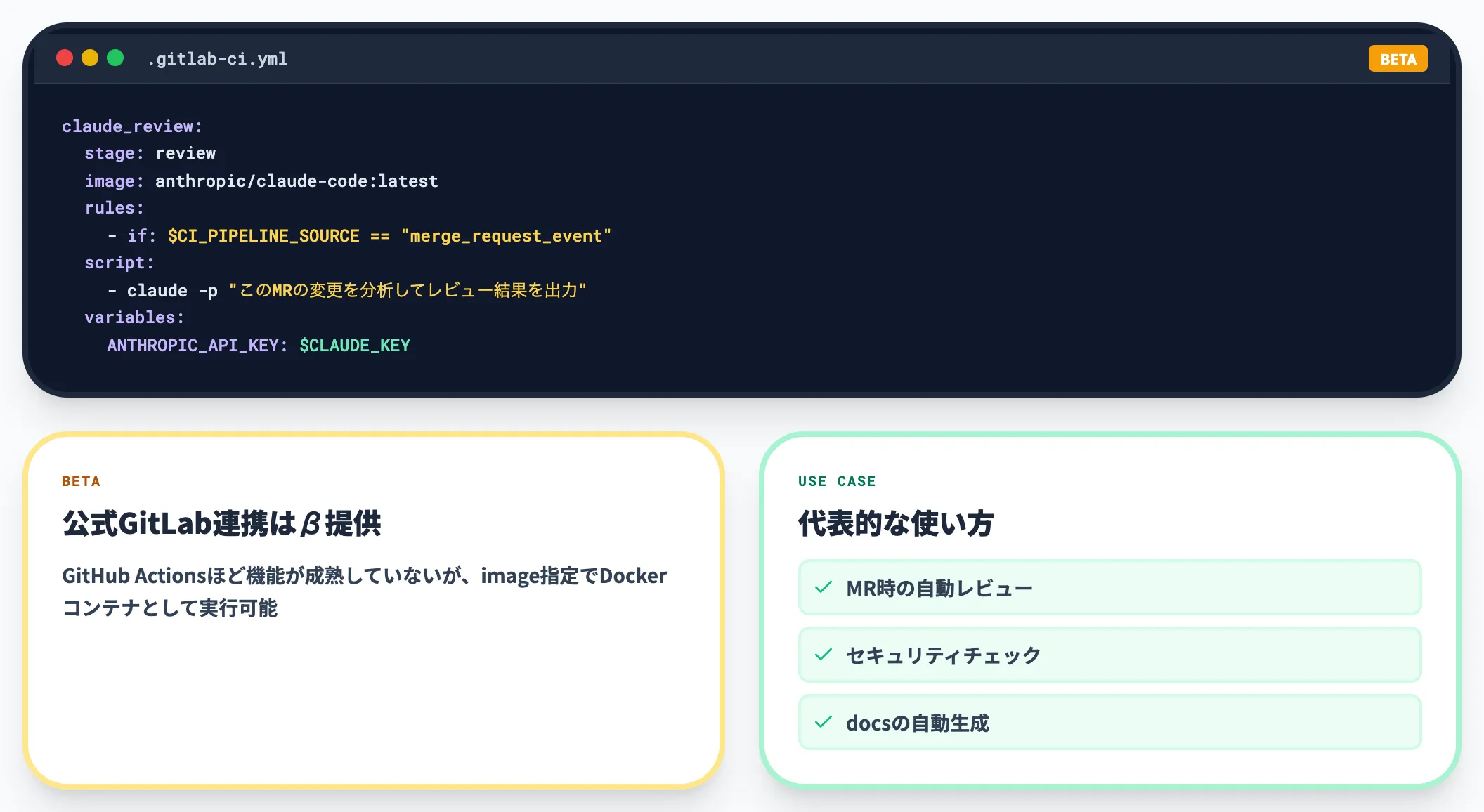Image resolution: width=1484 pixels, height=812 pixels.
Task: Click the $CI_PIPELINE_SOURCE variable
Action: pos(263,236)
